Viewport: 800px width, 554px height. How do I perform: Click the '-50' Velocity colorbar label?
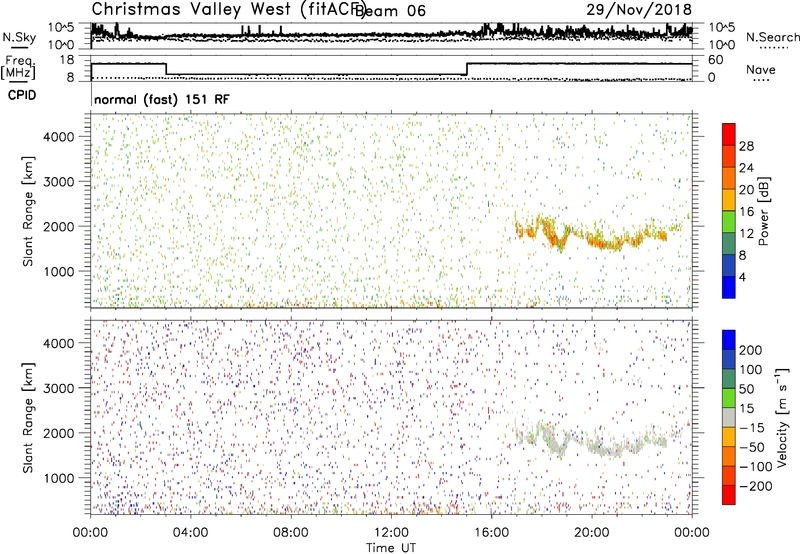tap(752, 447)
